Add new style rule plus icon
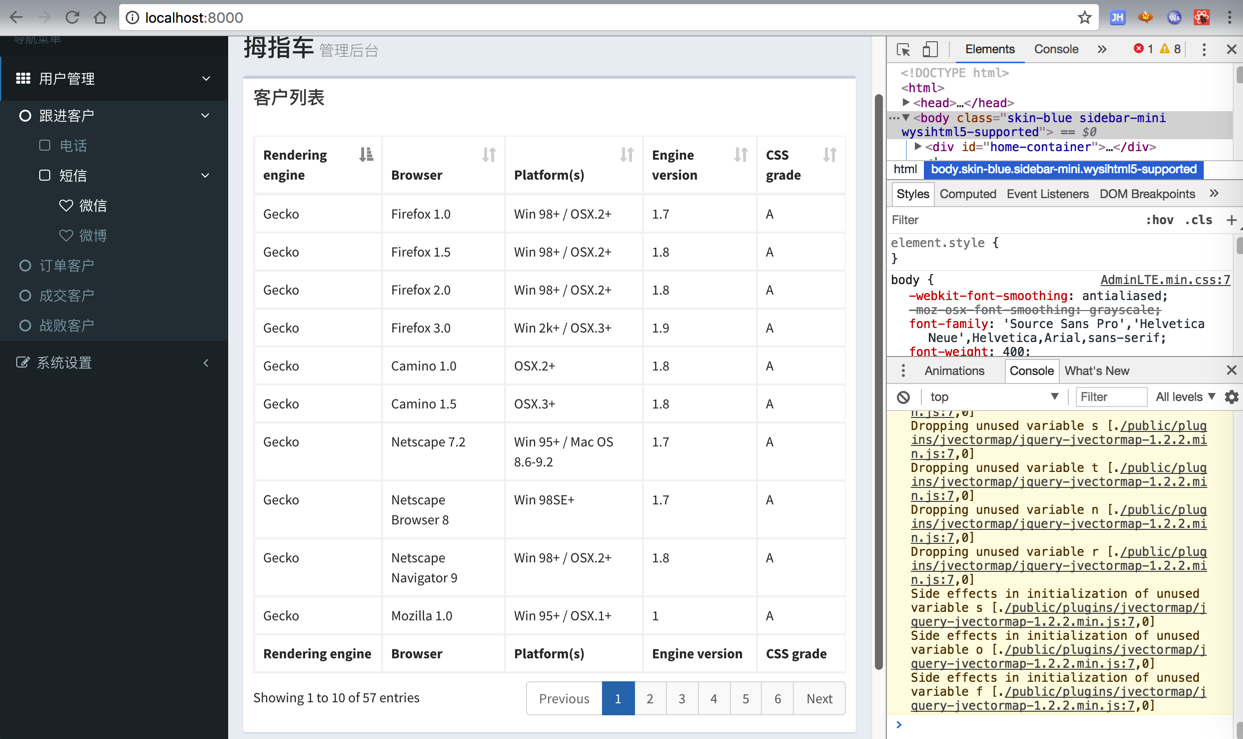The image size is (1243, 739). click(x=1231, y=220)
